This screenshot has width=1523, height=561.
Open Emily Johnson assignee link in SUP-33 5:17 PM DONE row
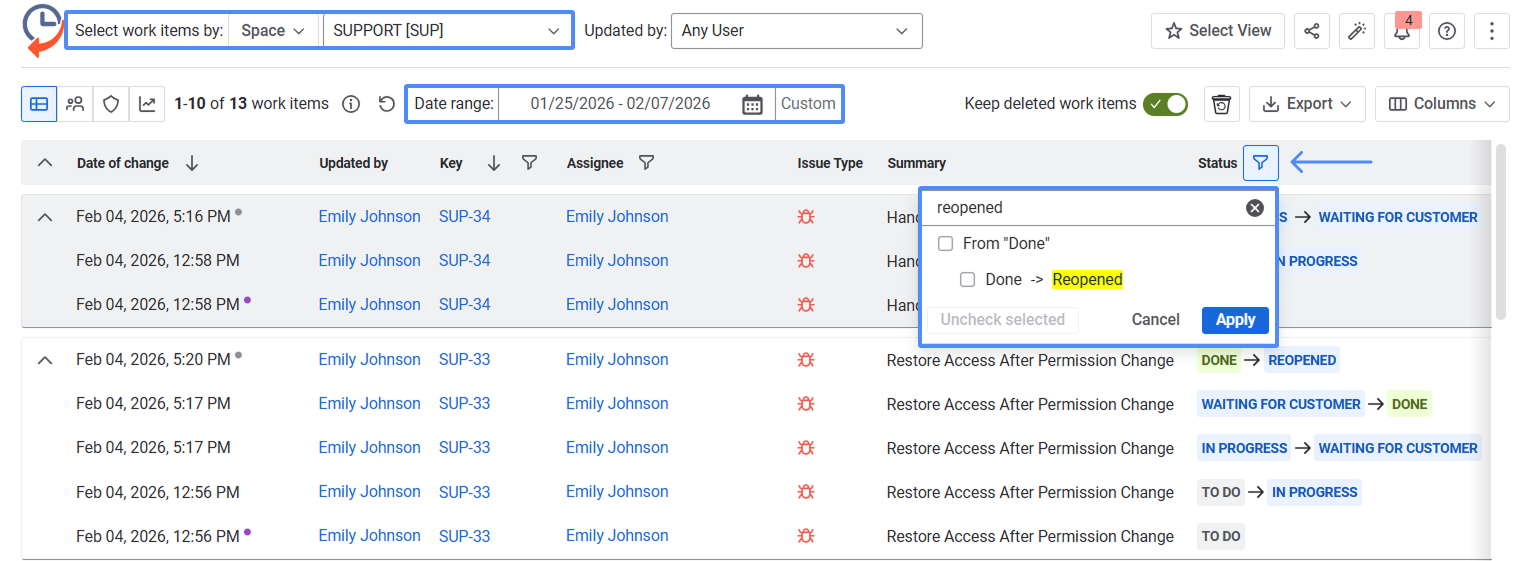click(617, 404)
